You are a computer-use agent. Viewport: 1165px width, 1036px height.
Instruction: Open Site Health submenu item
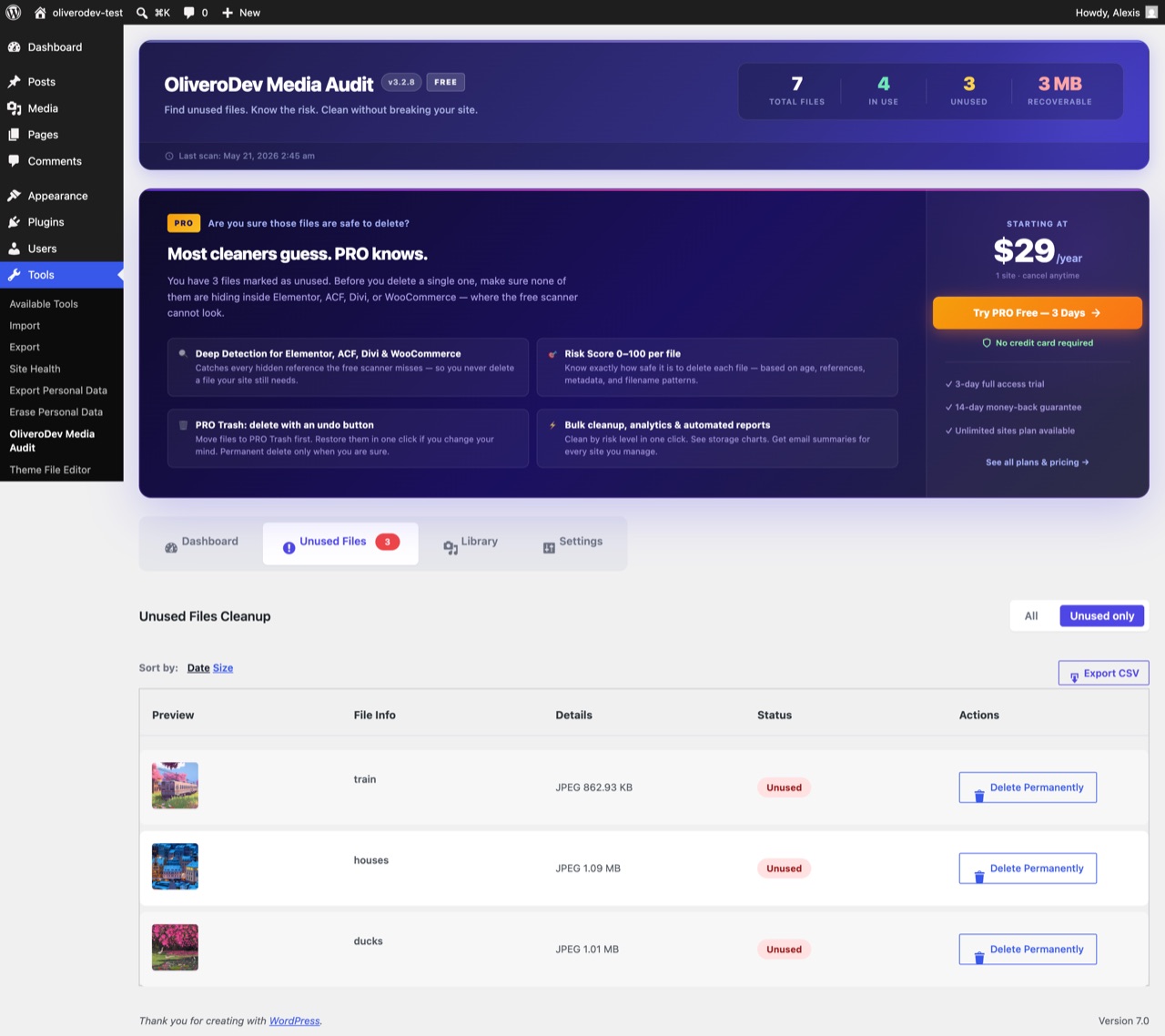(35, 370)
